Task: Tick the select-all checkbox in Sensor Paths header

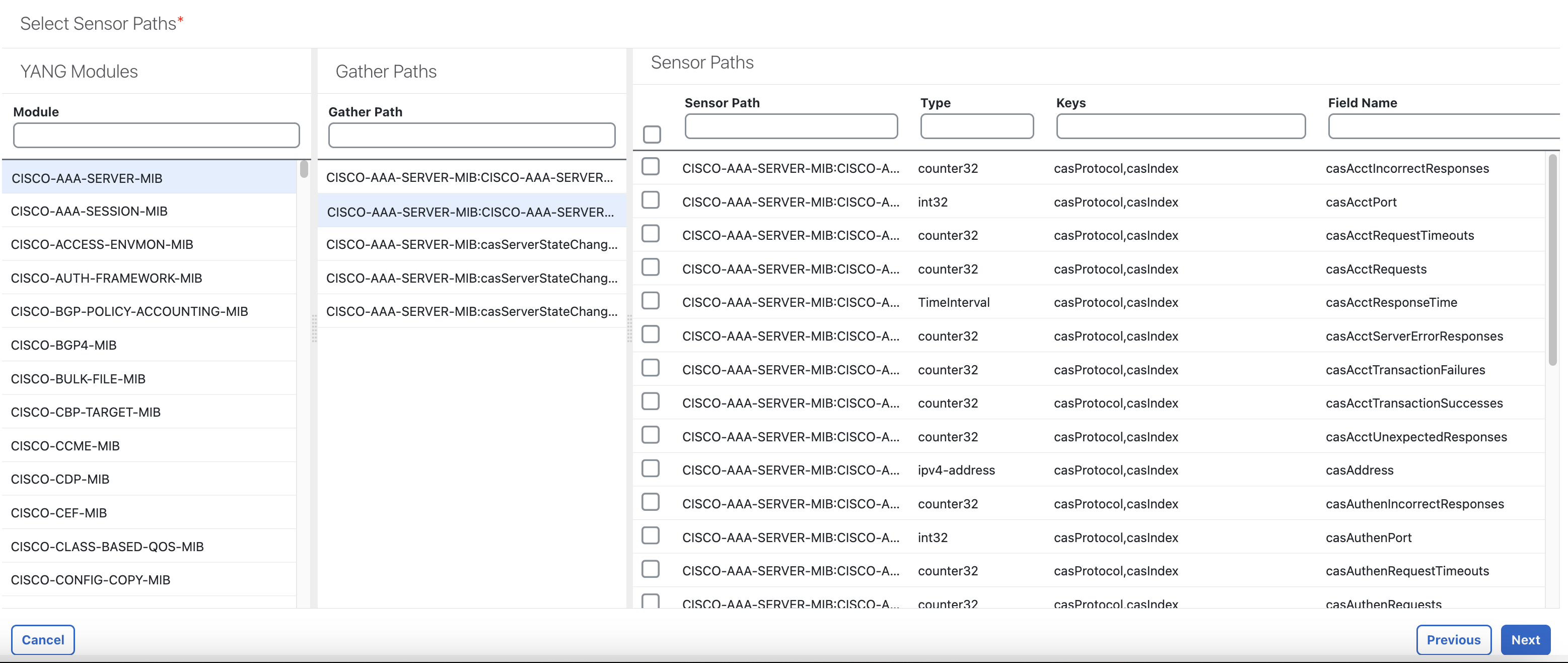Action: point(651,134)
